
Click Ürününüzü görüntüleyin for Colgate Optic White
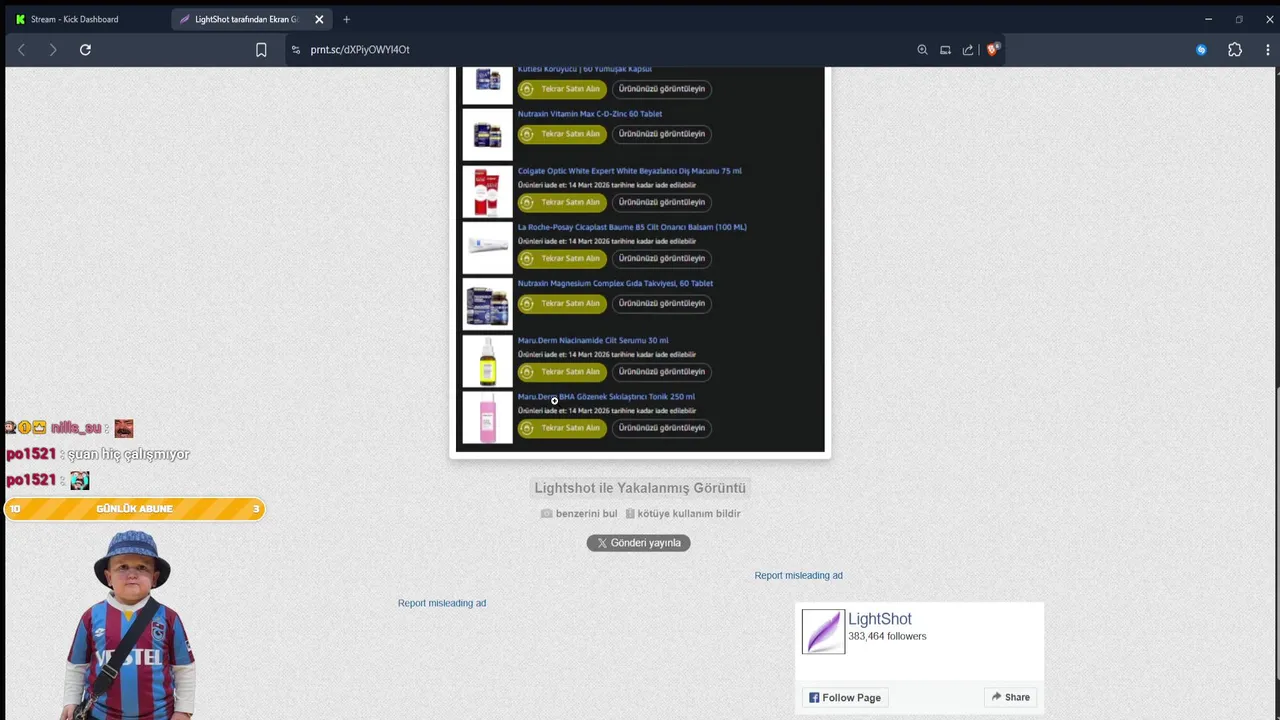(x=662, y=202)
